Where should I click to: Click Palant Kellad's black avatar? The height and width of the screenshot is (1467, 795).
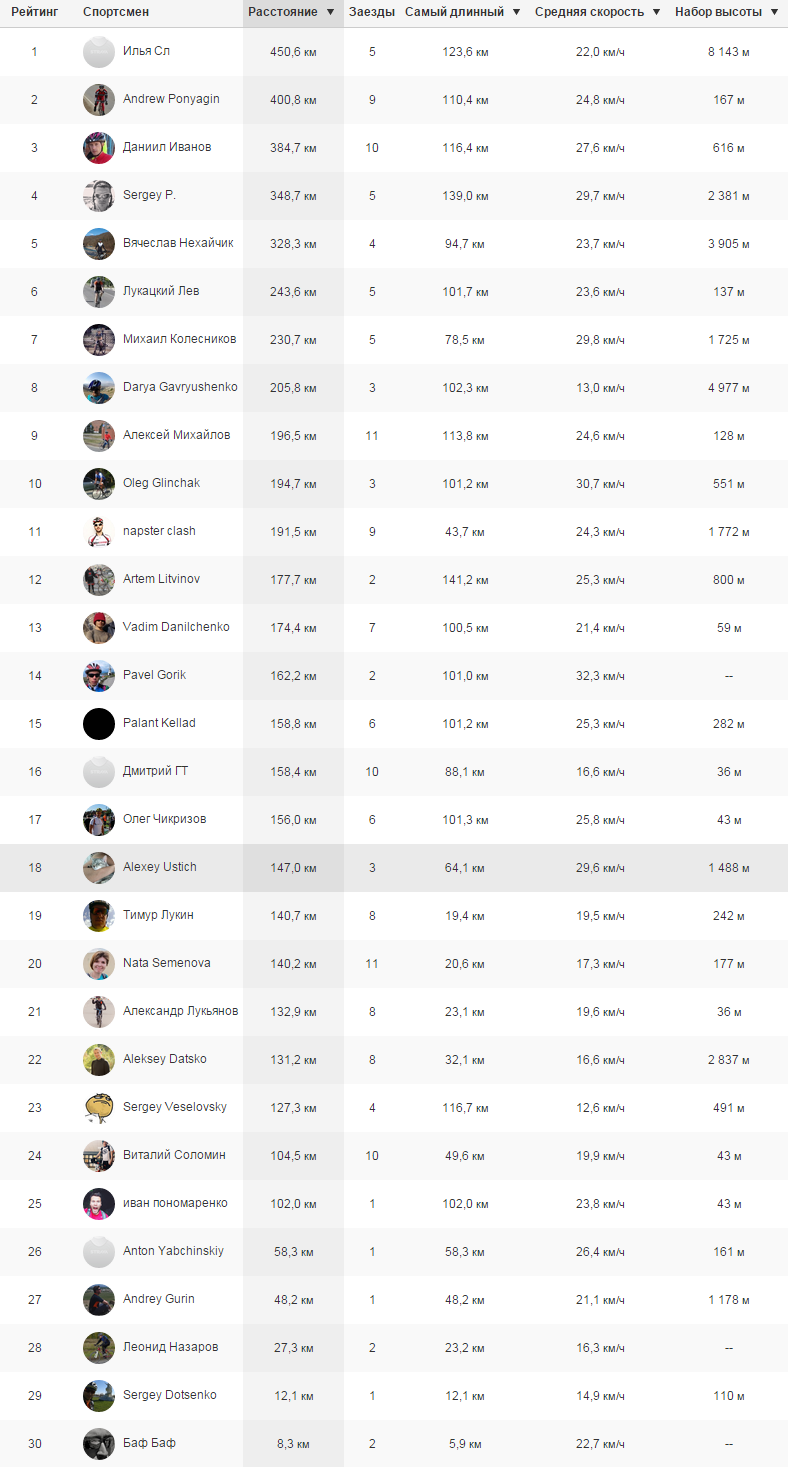[99, 724]
